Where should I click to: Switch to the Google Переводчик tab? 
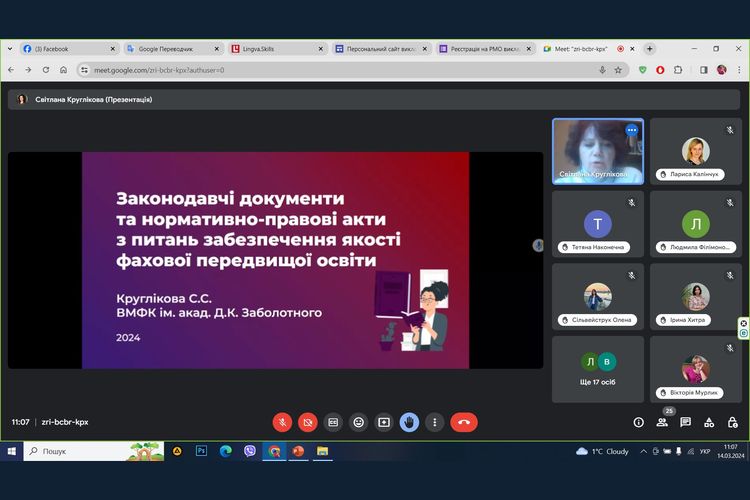pos(165,48)
